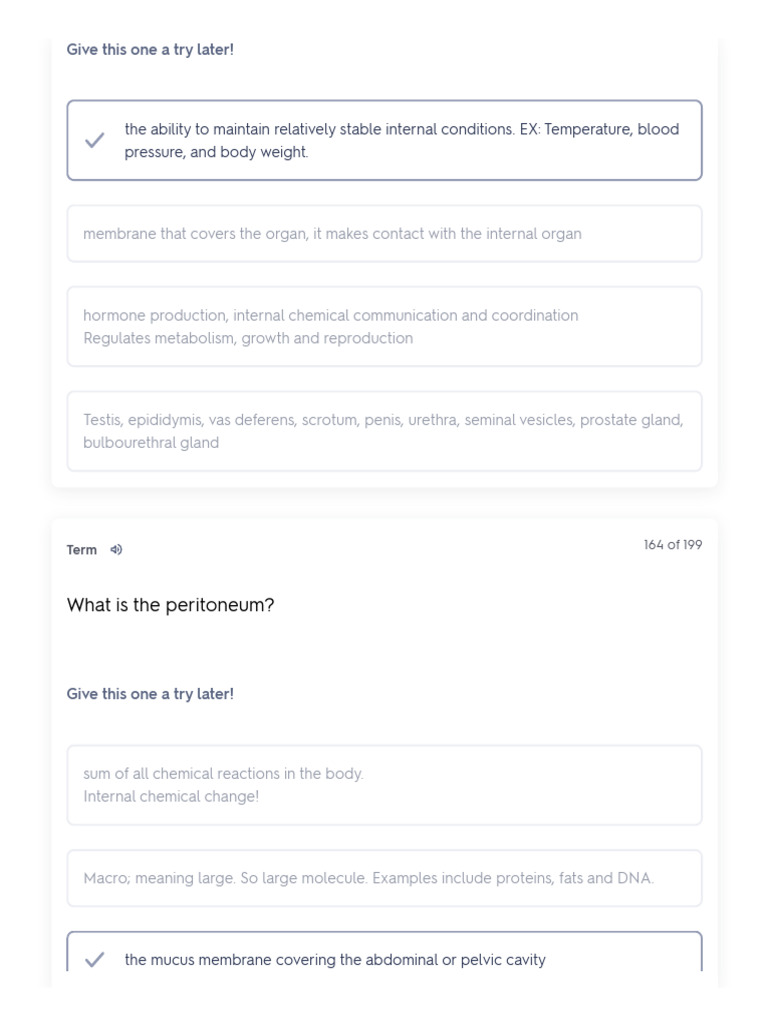
Task: Click the "Internal chemical change!" text line
Action: pyautogui.click(x=171, y=797)
